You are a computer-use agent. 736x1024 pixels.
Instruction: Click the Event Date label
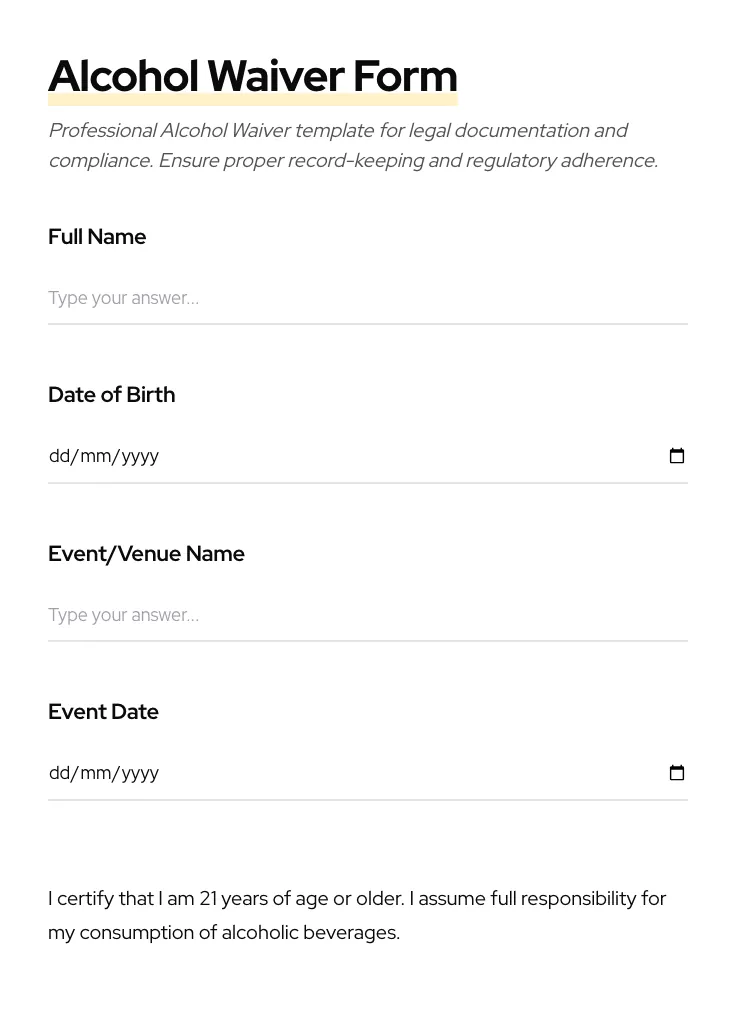tap(103, 712)
